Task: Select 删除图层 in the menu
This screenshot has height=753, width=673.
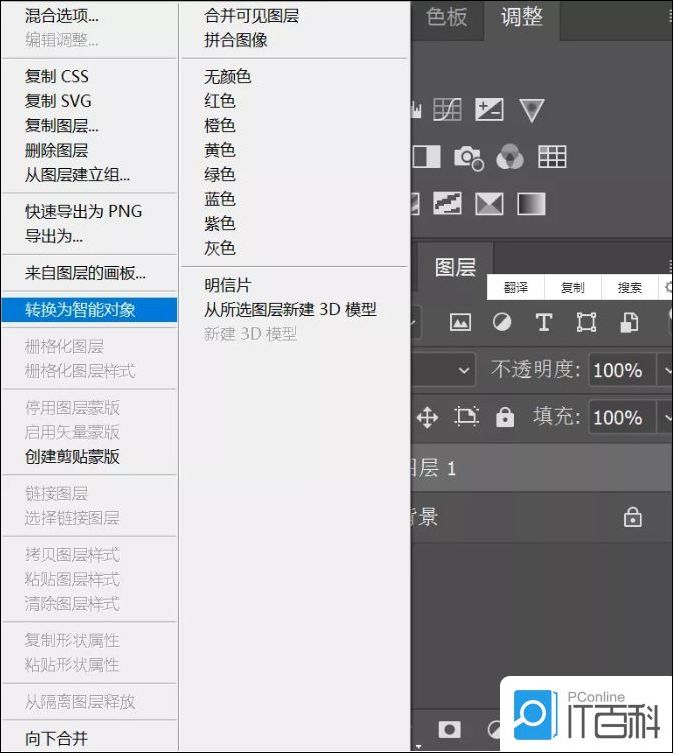Action: click(x=56, y=150)
